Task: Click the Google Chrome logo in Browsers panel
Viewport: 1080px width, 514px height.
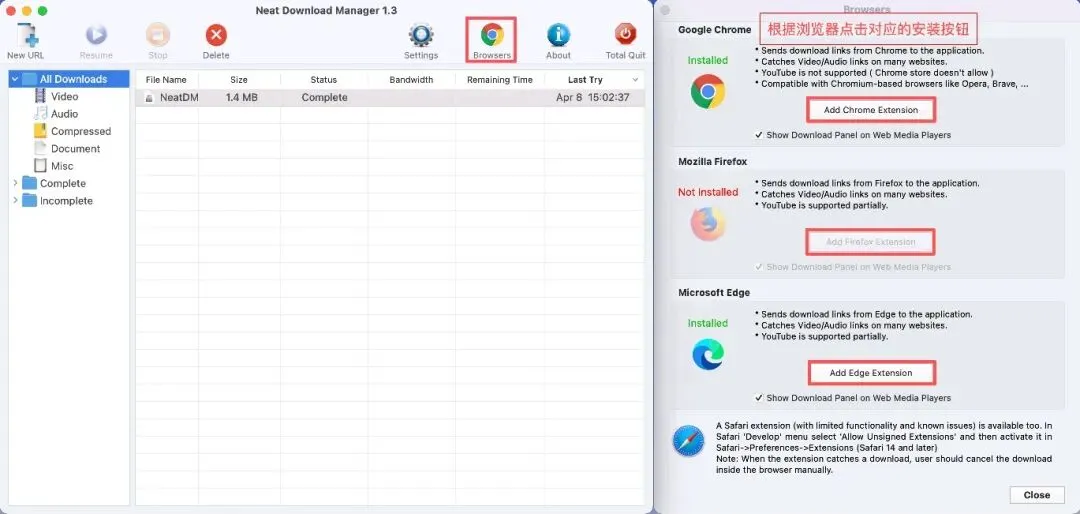Action: (x=707, y=92)
